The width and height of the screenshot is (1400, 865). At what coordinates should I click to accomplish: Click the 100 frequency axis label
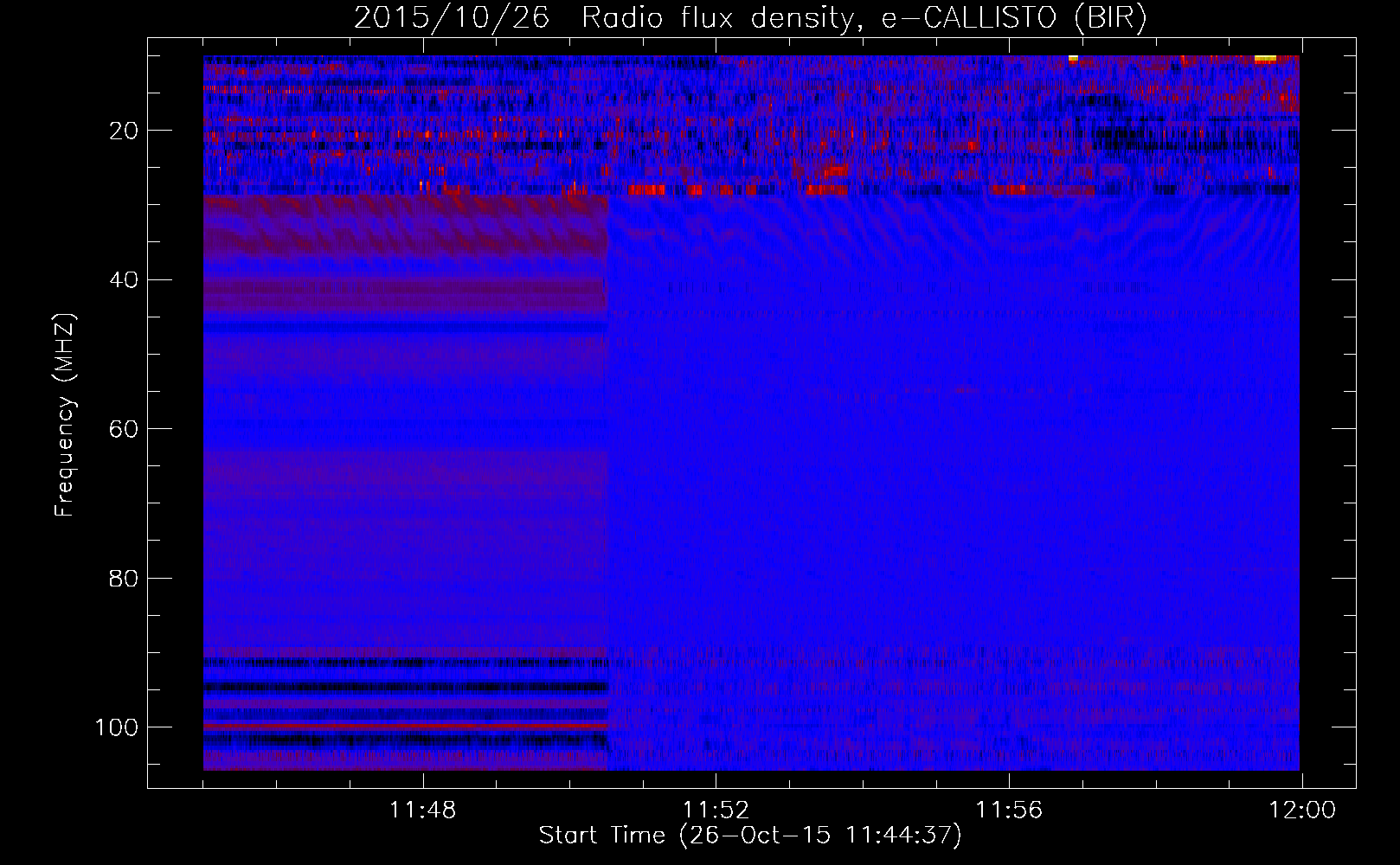[x=117, y=727]
